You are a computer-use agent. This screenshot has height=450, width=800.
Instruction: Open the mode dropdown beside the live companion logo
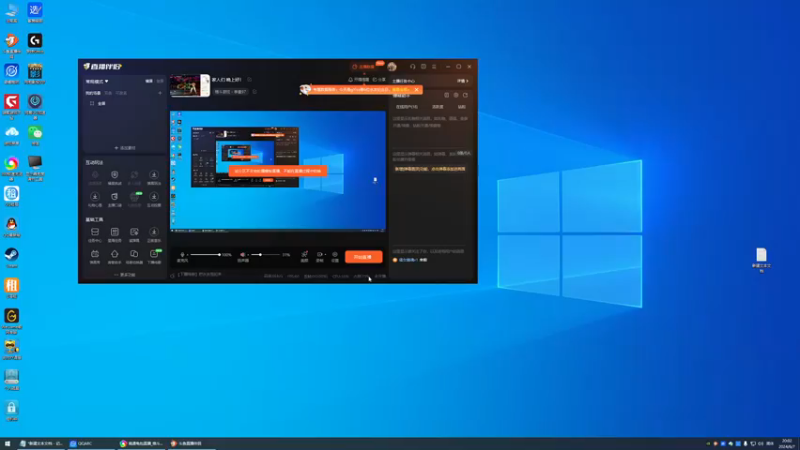97,81
